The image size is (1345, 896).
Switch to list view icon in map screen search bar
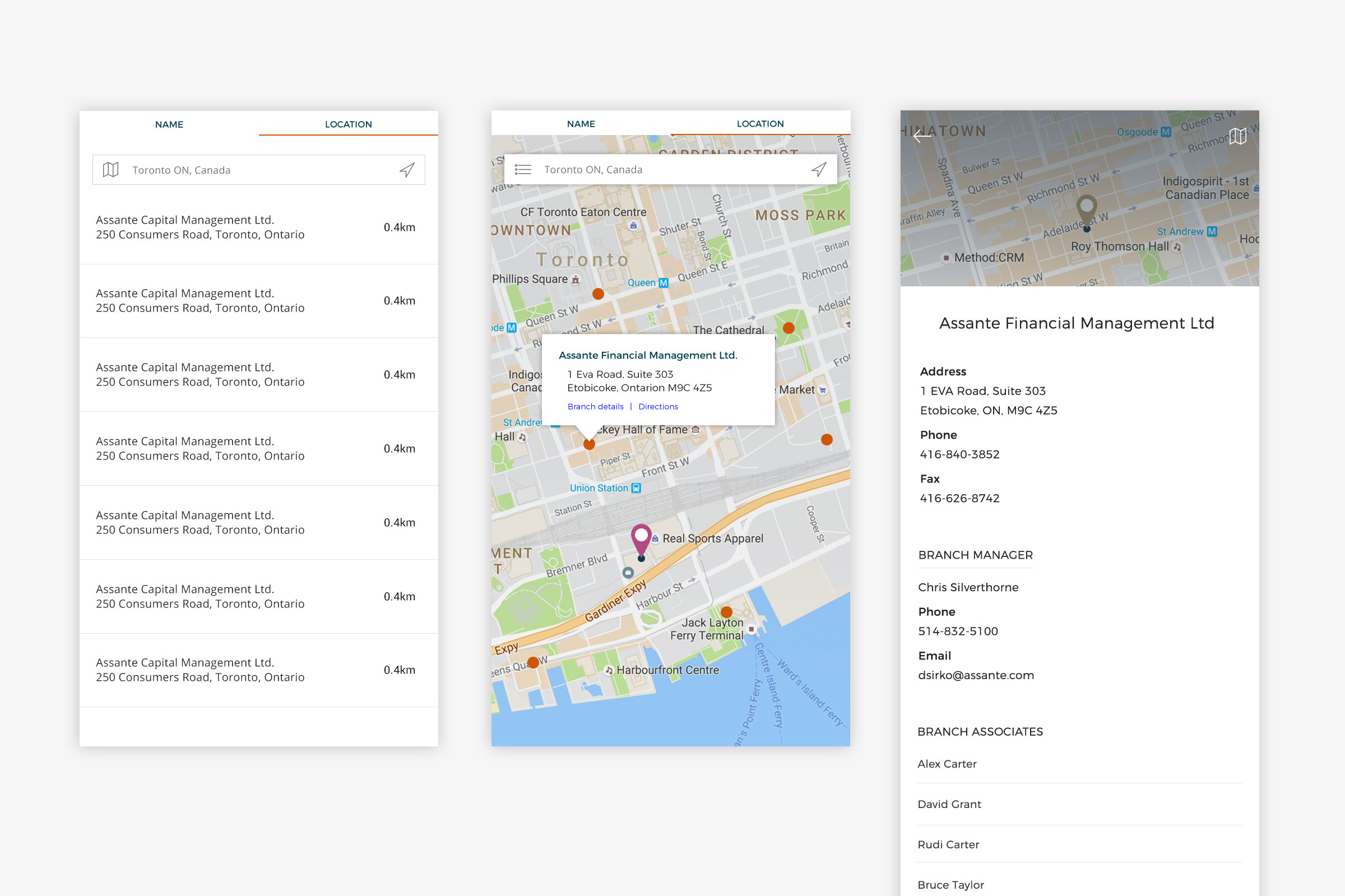pos(522,170)
